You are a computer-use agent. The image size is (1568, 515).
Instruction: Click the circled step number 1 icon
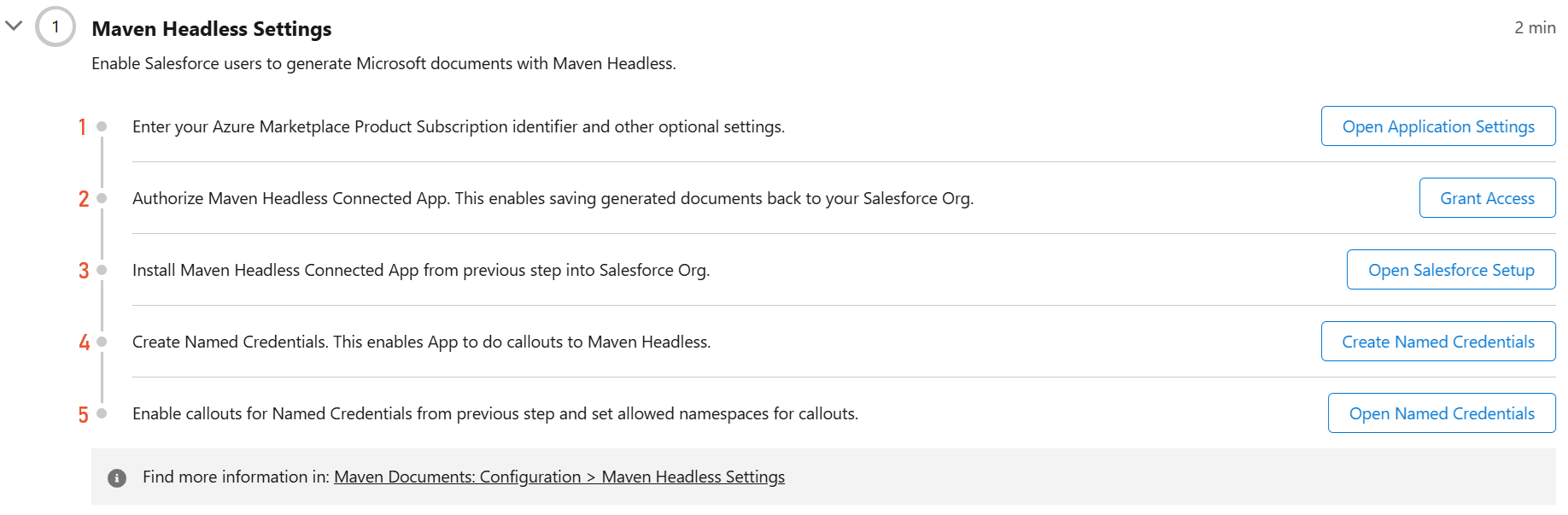(56, 26)
